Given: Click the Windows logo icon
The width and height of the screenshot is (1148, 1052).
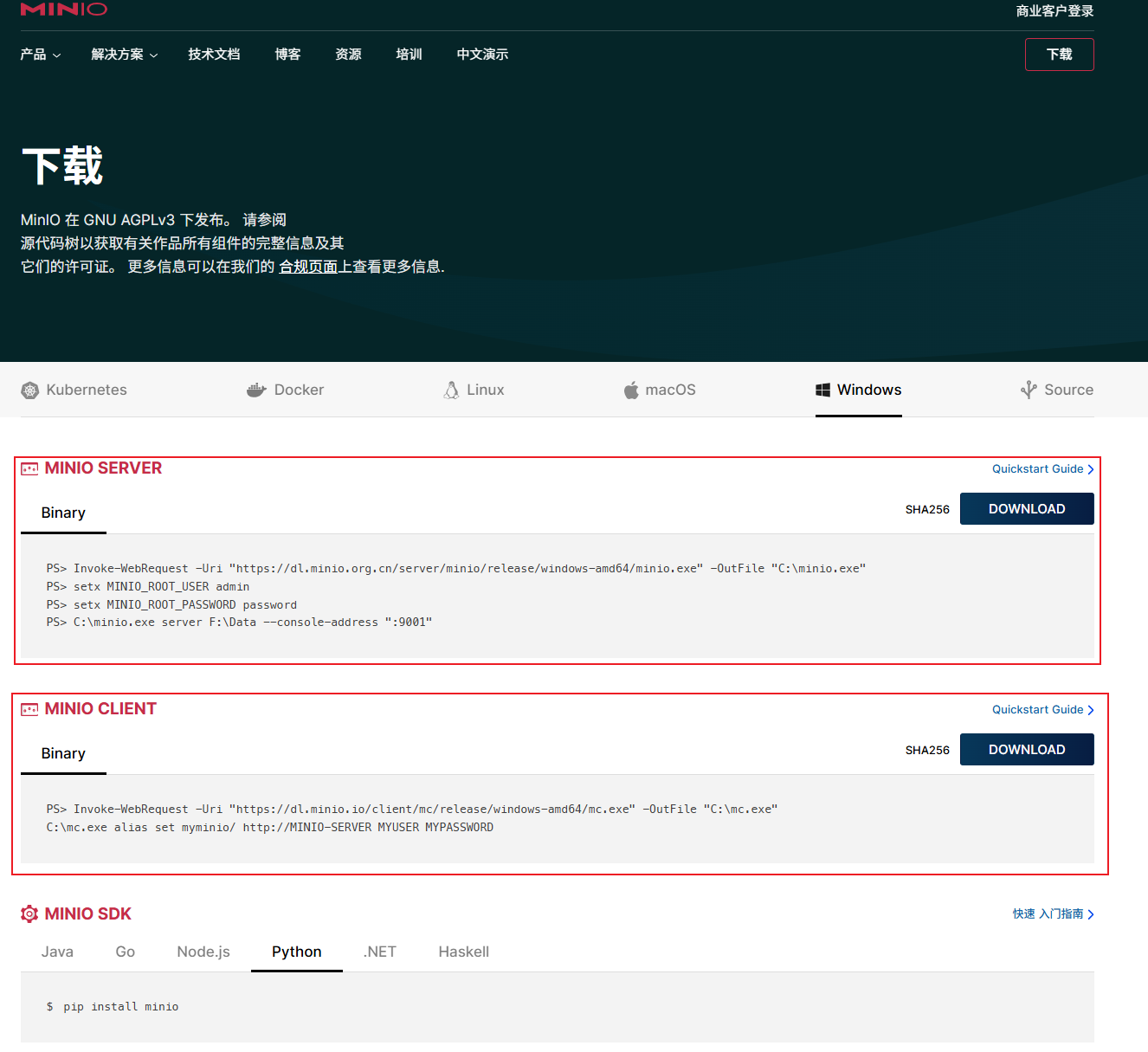Looking at the screenshot, I should pos(822,390).
